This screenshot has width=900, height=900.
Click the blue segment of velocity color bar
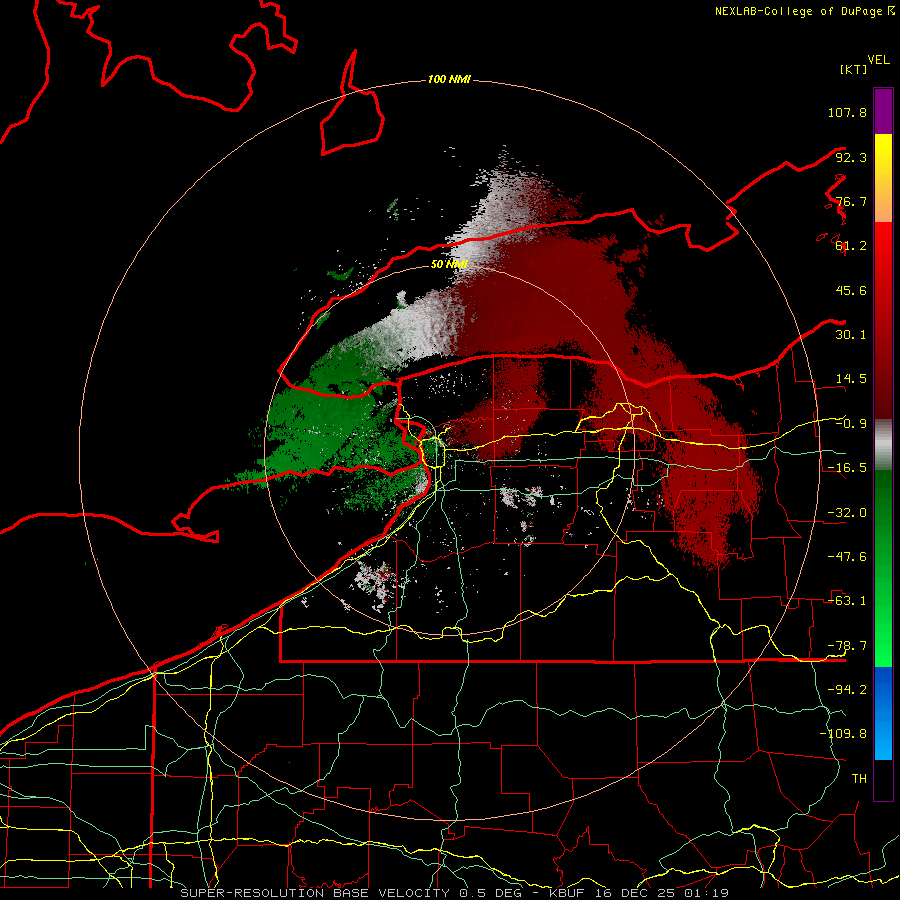pos(883,713)
